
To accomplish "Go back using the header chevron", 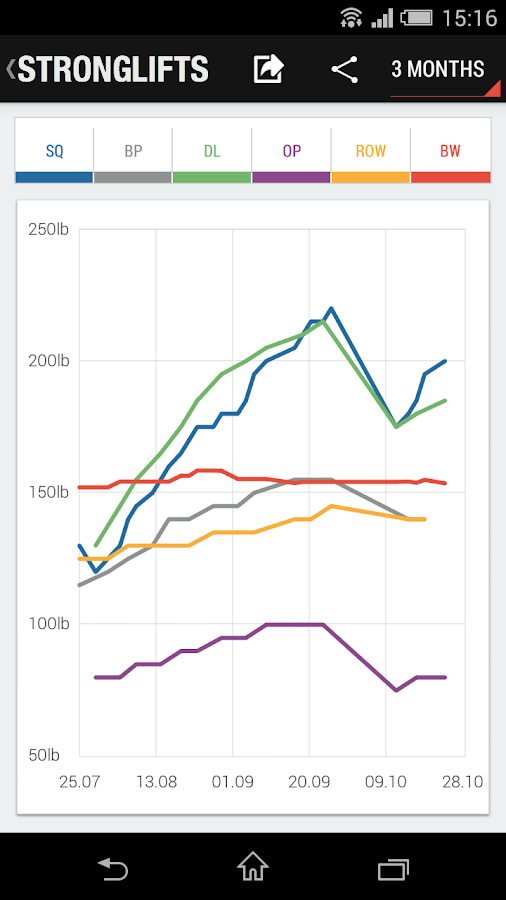I will [10, 69].
